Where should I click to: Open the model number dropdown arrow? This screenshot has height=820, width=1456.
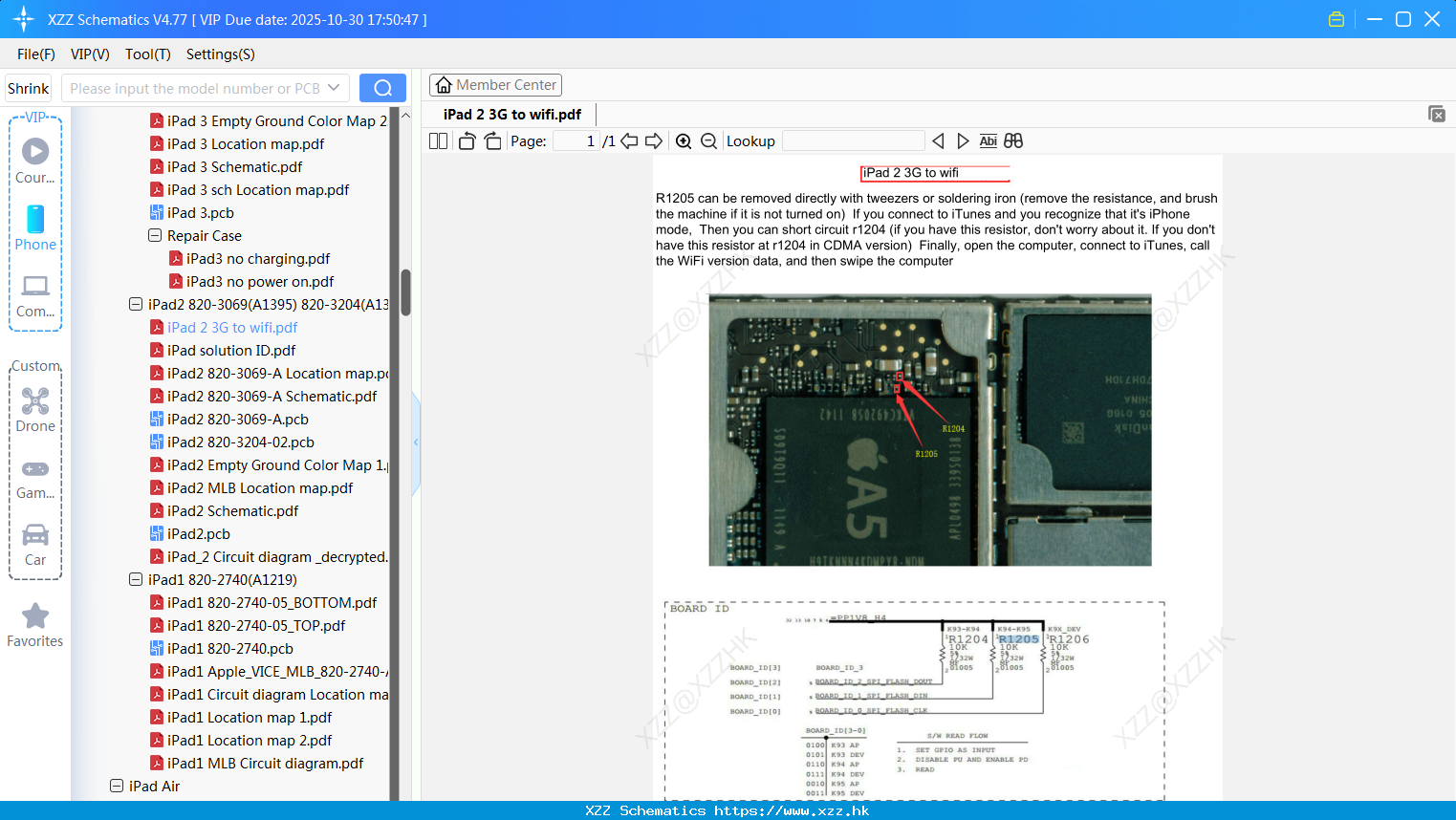(x=334, y=88)
